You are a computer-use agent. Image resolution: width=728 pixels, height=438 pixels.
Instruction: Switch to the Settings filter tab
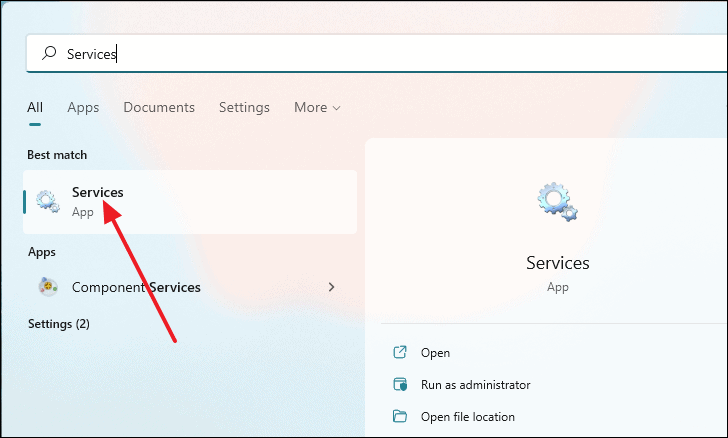pyautogui.click(x=244, y=107)
